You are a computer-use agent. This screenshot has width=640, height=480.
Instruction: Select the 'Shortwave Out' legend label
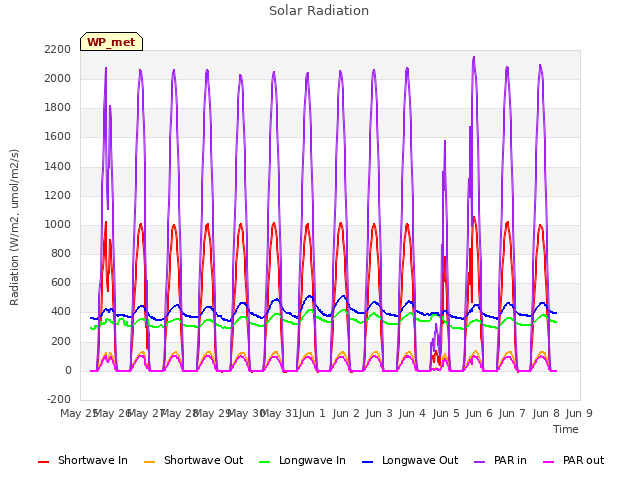(203, 460)
